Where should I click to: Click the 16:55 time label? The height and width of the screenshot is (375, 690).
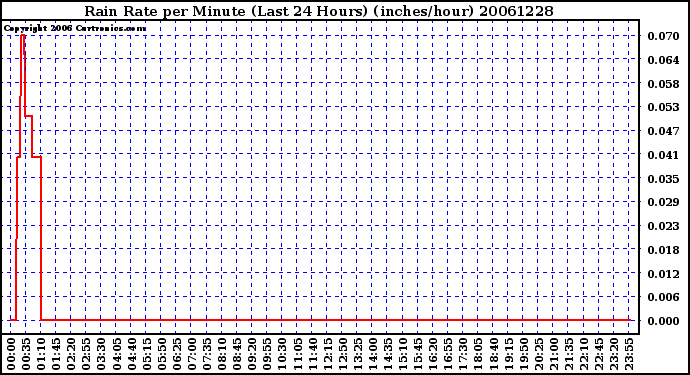[448, 354]
